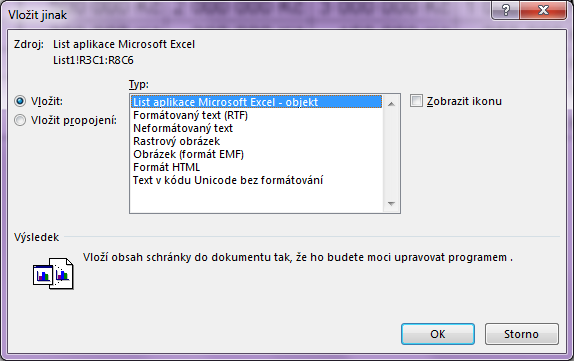This screenshot has height=361, width=574.
Task: Close the Vložit jinak dialog
Action: (543, 10)
